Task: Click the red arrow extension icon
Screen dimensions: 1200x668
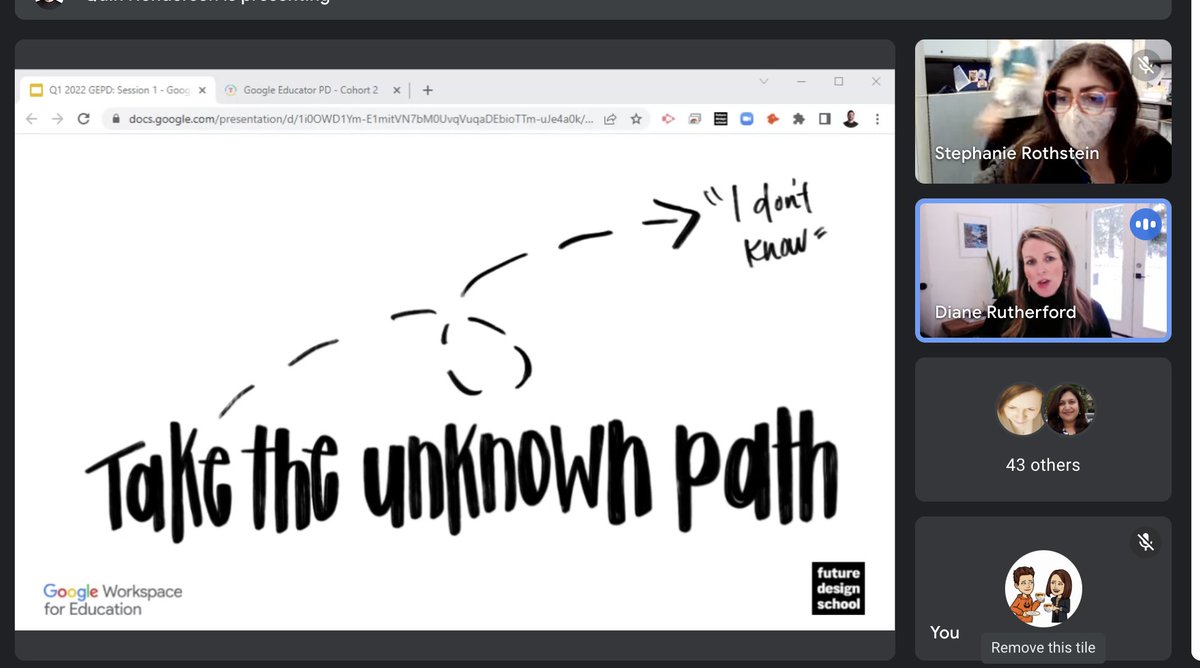Action: [x=669, y=119]
